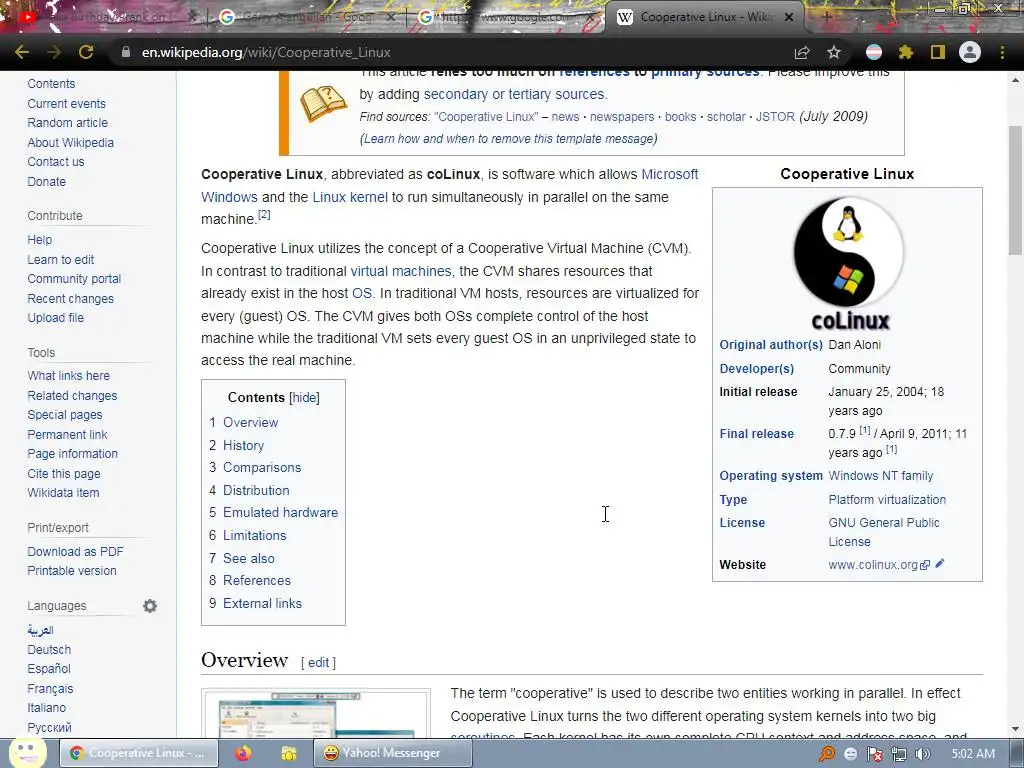Open the Linux kernel link
Image resolution: width=1024 pixels, height=768 pixels.
coord(349,197)
